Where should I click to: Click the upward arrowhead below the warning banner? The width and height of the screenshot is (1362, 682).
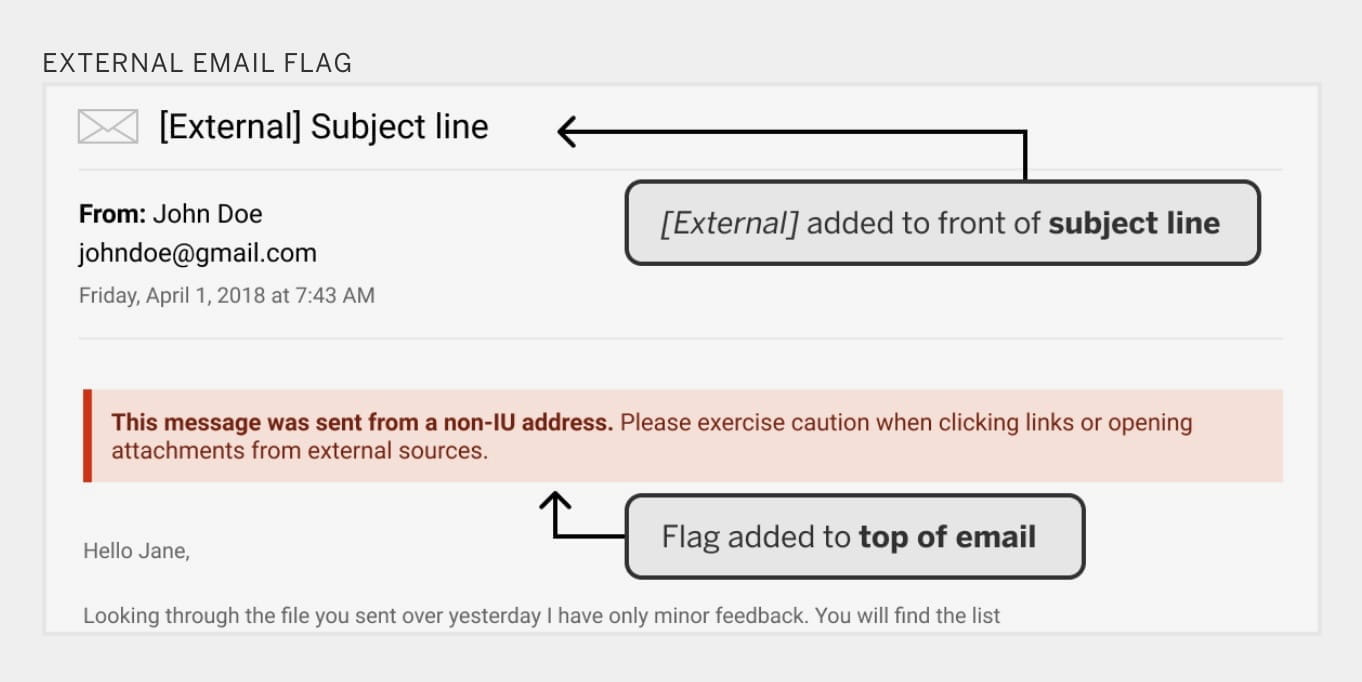point(556,500)
